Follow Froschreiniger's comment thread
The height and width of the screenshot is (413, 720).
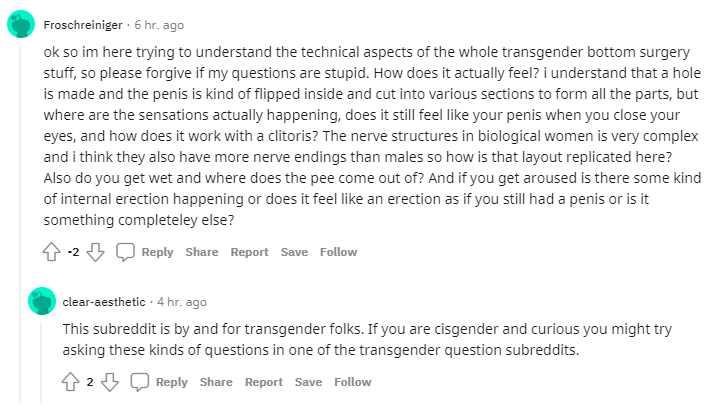pyautogui.click(x=338, y=252)
